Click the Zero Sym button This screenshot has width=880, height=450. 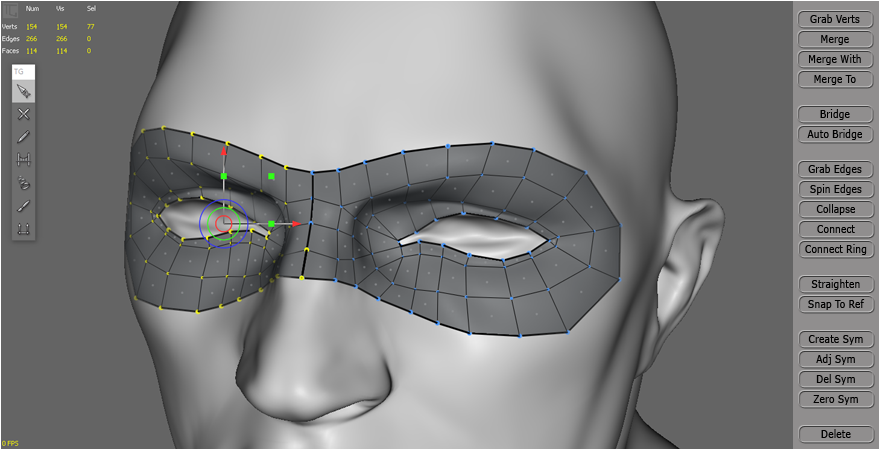(834, 399)
